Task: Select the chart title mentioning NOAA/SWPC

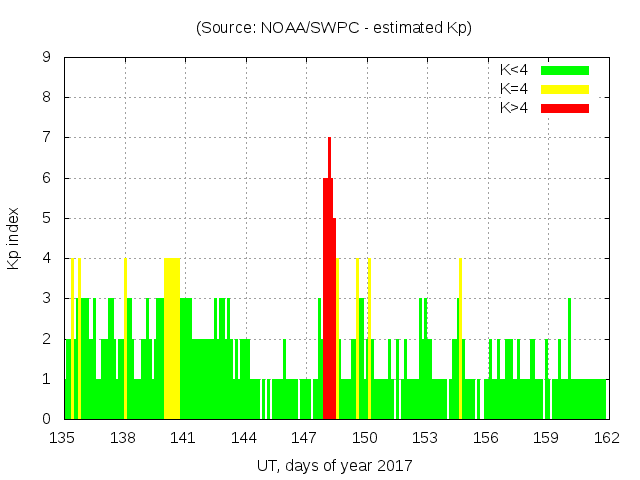Action: 333,28
